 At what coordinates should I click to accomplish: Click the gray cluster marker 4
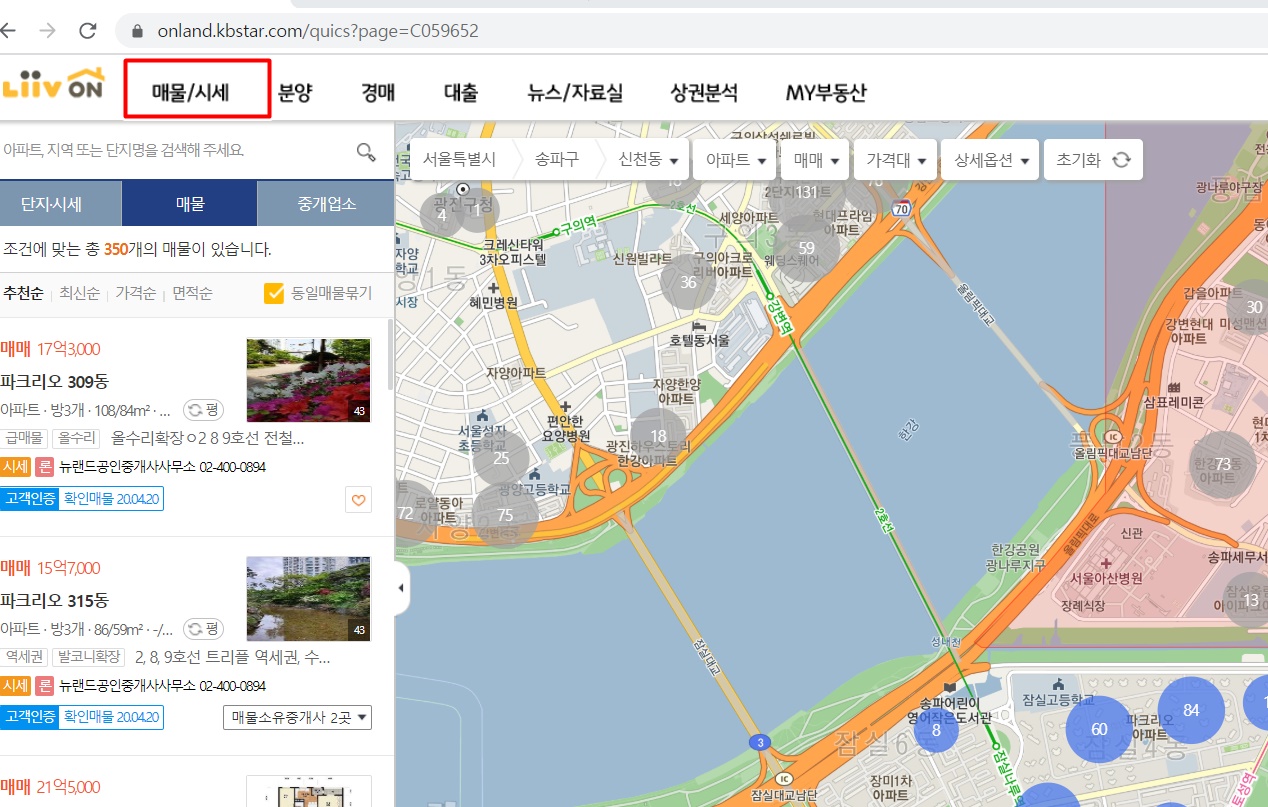point(441,214)
